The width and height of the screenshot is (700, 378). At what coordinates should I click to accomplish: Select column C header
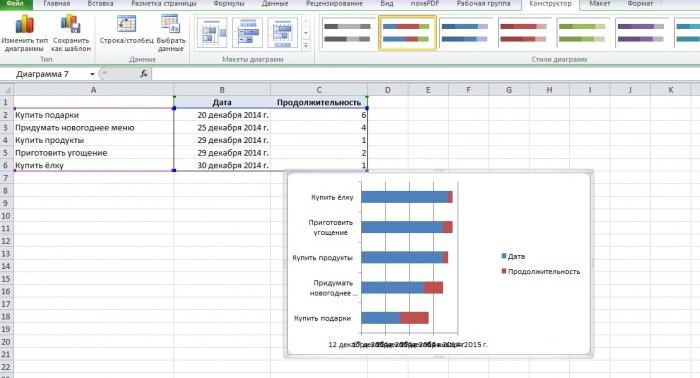pyautogui.click(x=319, y=90)
